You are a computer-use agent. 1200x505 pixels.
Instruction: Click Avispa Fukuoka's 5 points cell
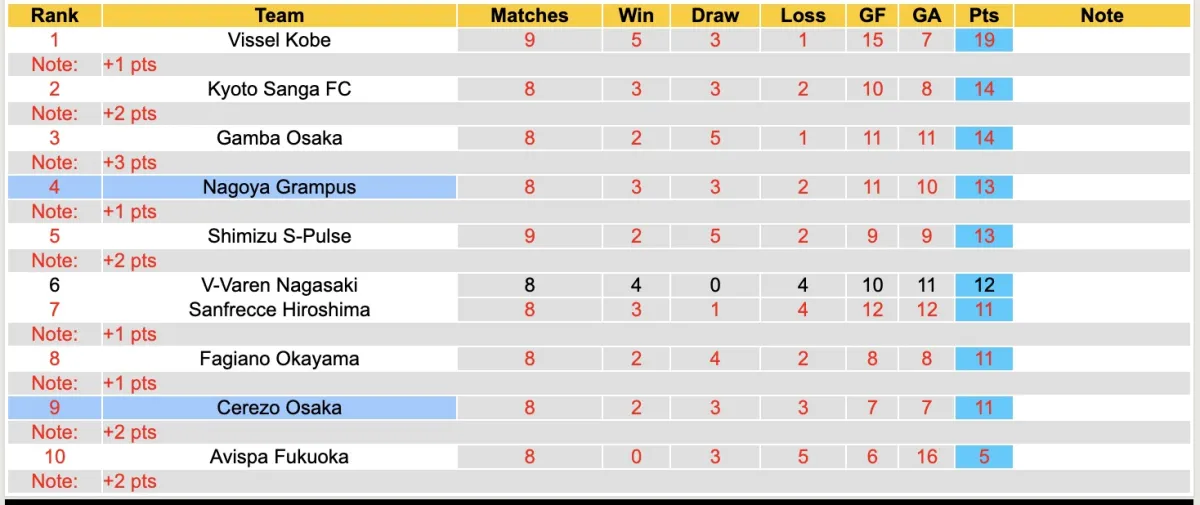[x=983, y=456]
